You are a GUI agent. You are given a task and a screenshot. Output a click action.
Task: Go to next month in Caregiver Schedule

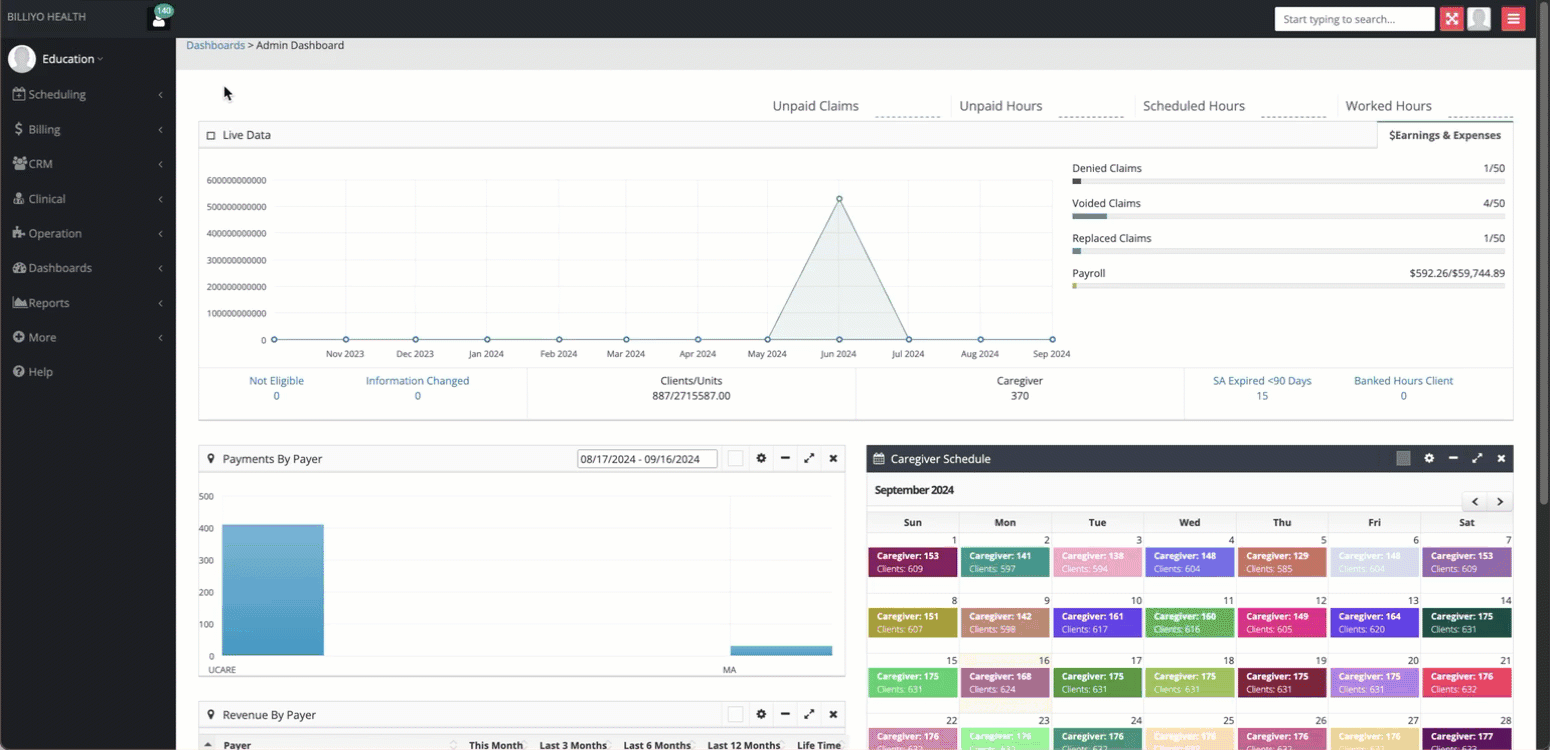[1499, 502]
